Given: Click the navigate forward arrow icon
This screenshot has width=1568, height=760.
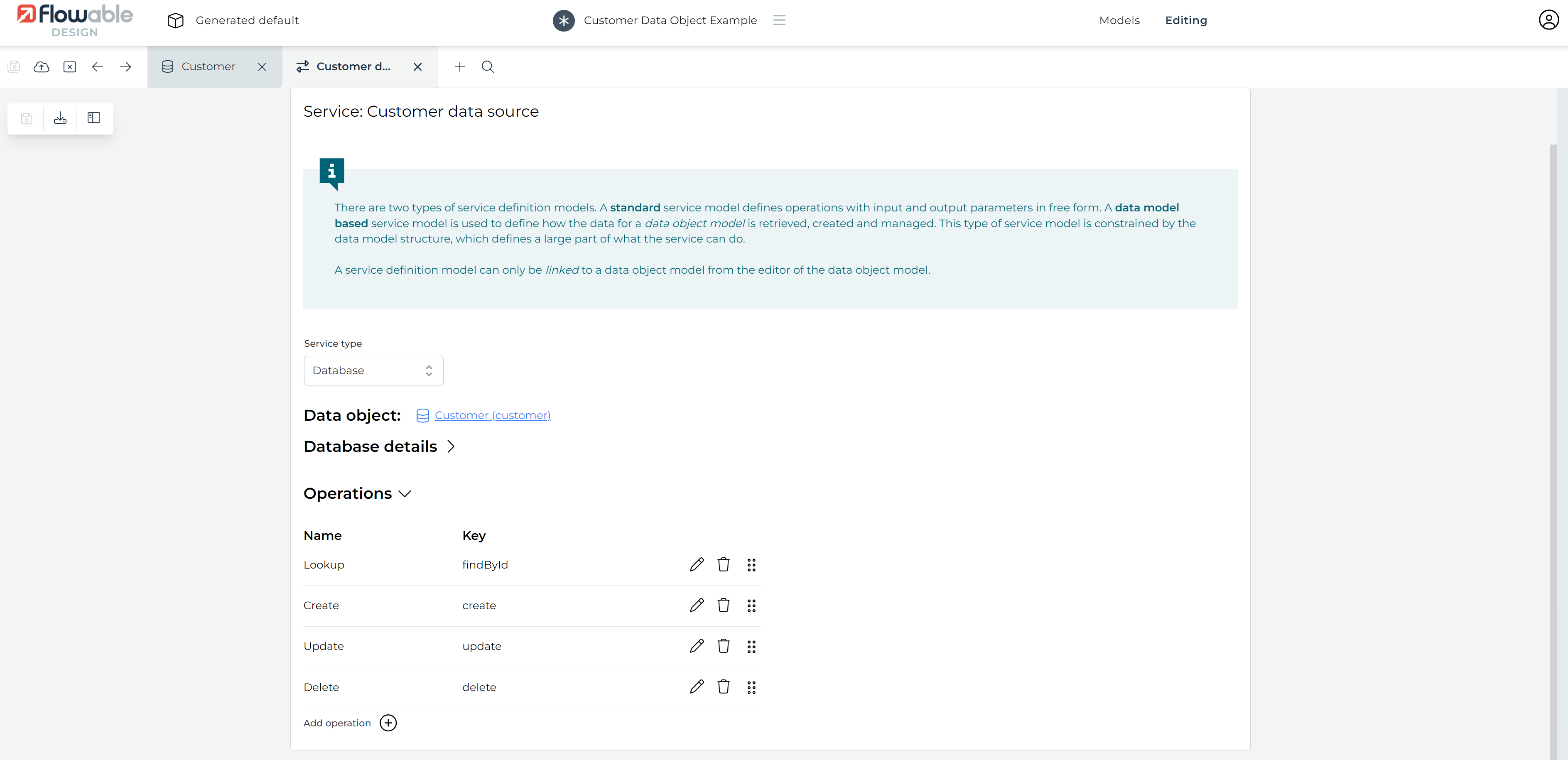Looking at the screenshot, I should pyautogui.click(x=125, y=67).
